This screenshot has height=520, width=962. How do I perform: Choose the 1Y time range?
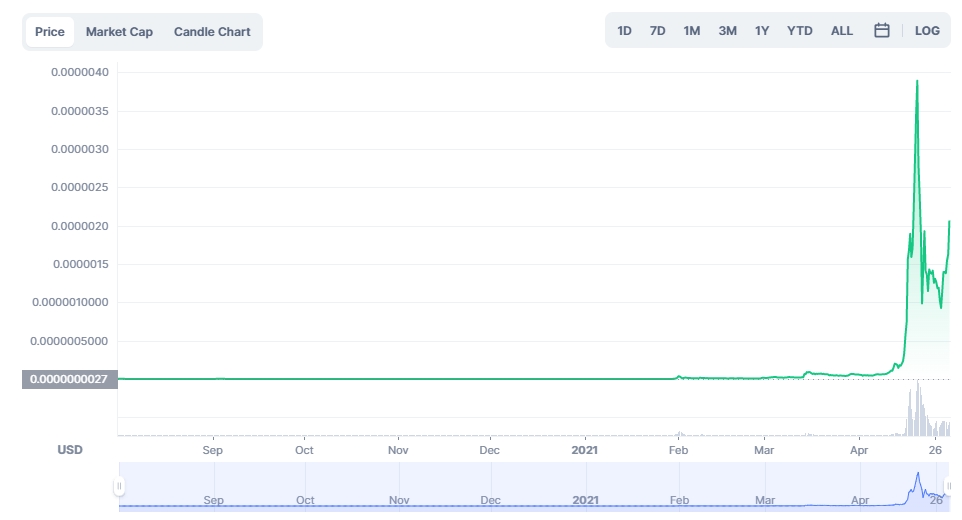pos(762,31)
